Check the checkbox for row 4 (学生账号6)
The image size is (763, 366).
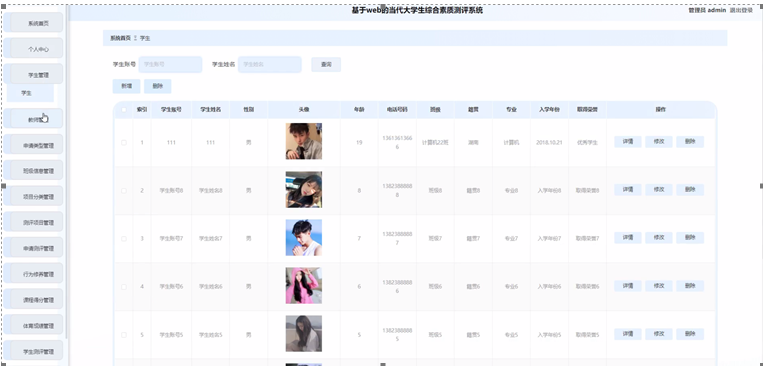pyautogui.click(x=124, y=287)
